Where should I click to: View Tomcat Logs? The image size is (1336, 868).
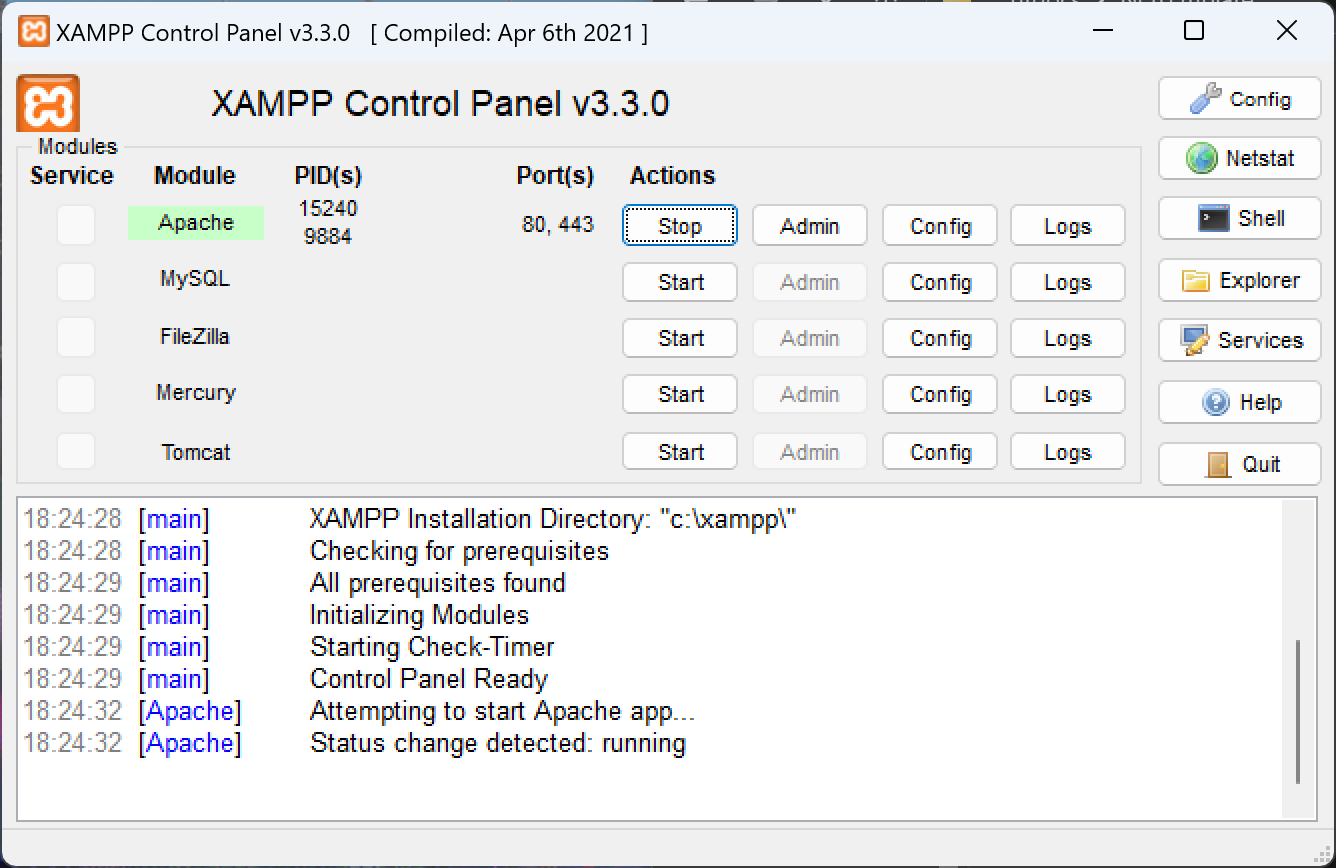point(1067,451)
